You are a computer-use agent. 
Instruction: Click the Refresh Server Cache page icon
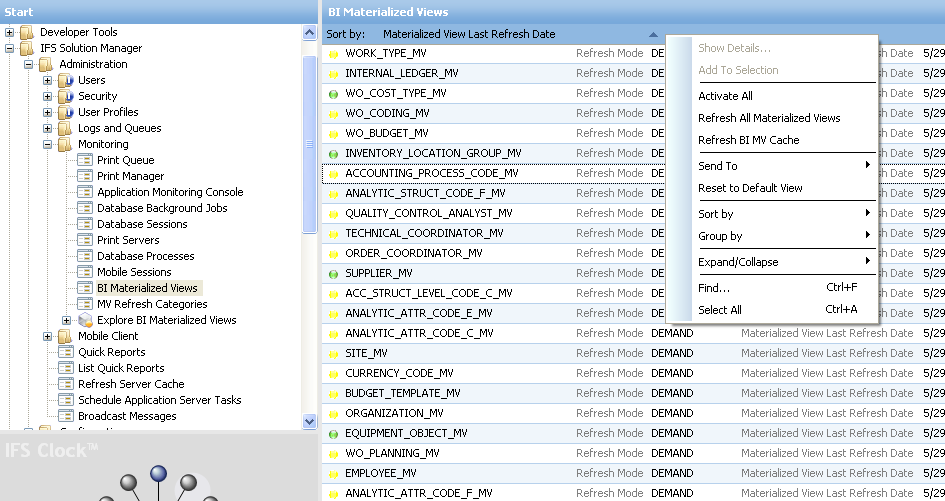[x=66, y=384]
